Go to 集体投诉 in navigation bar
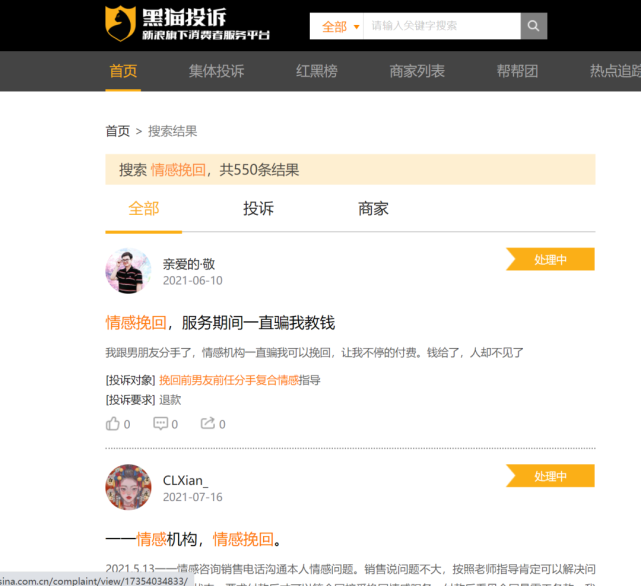641x586 pixels. (x=216, y=71)
